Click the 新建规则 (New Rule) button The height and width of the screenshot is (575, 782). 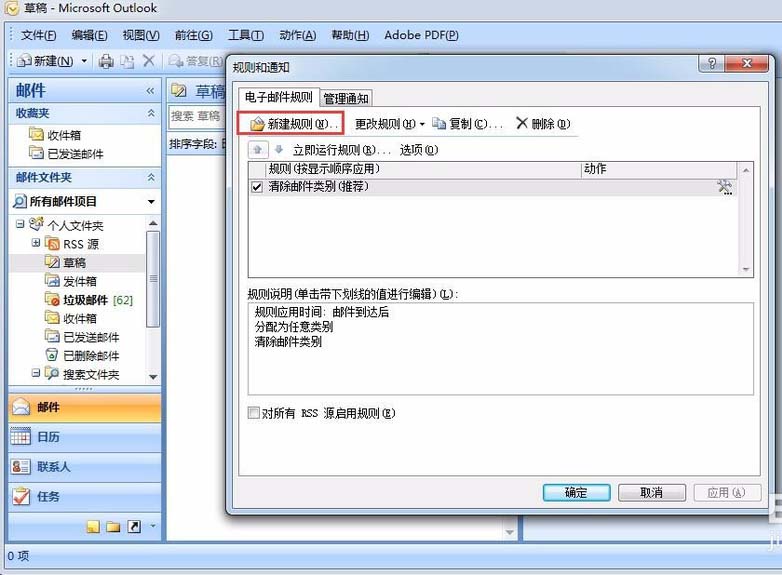(290, 124)
